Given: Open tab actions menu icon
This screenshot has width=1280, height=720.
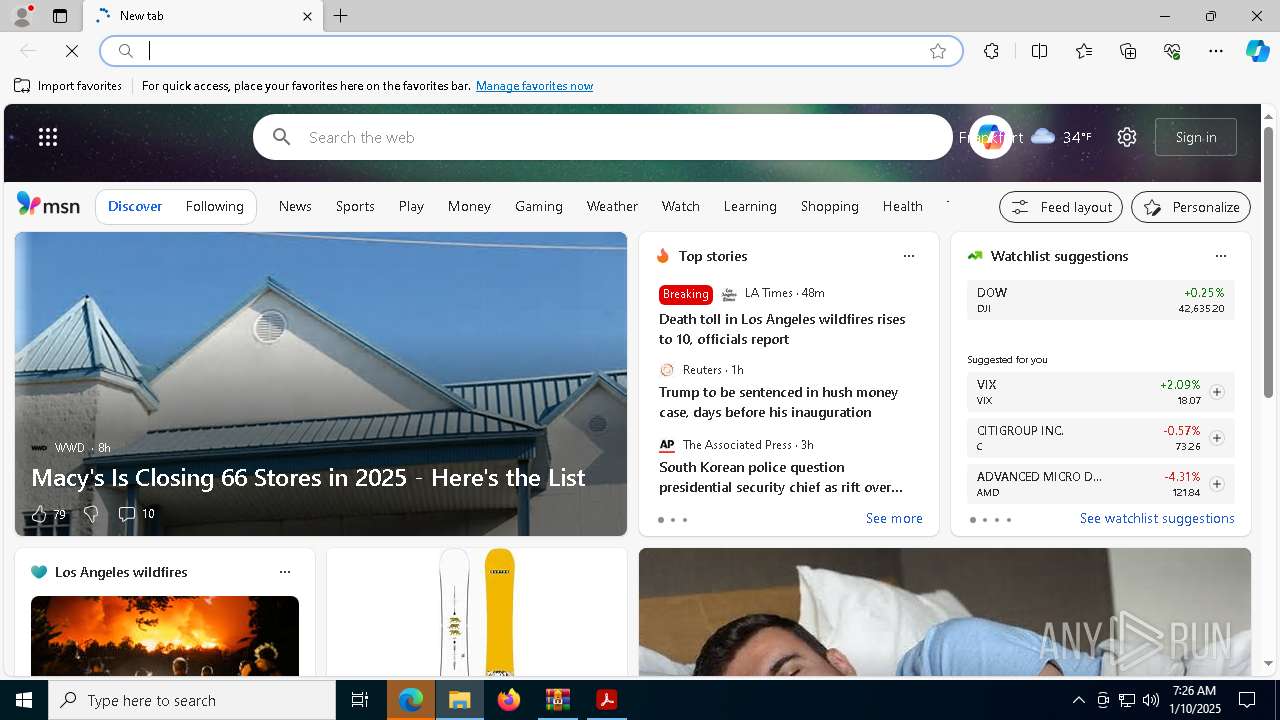Looking at the screenshot, I should click(60, 16).
